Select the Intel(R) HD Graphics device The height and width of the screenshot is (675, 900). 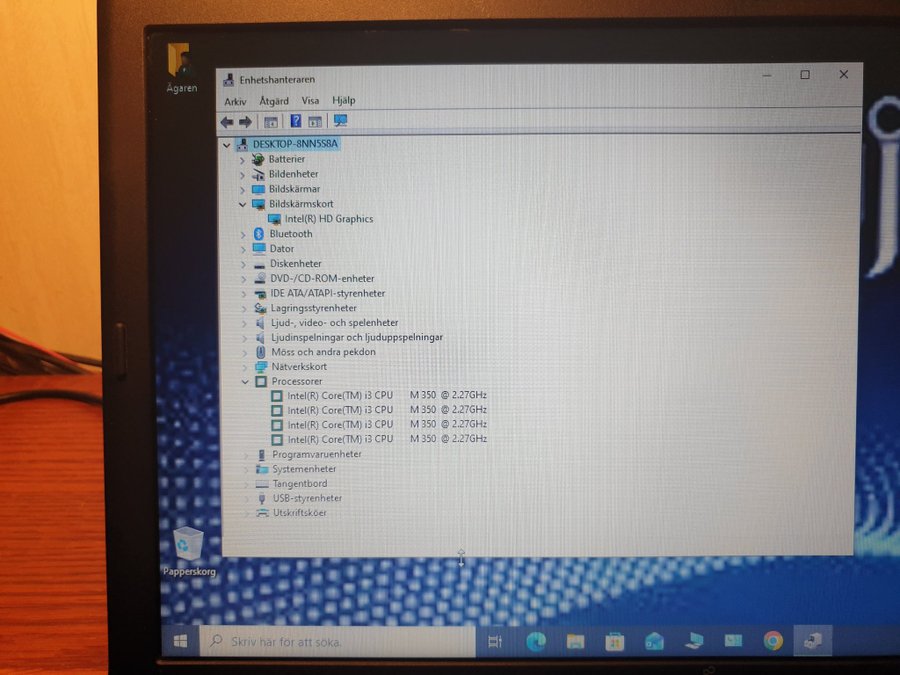(x=328, y=219)
